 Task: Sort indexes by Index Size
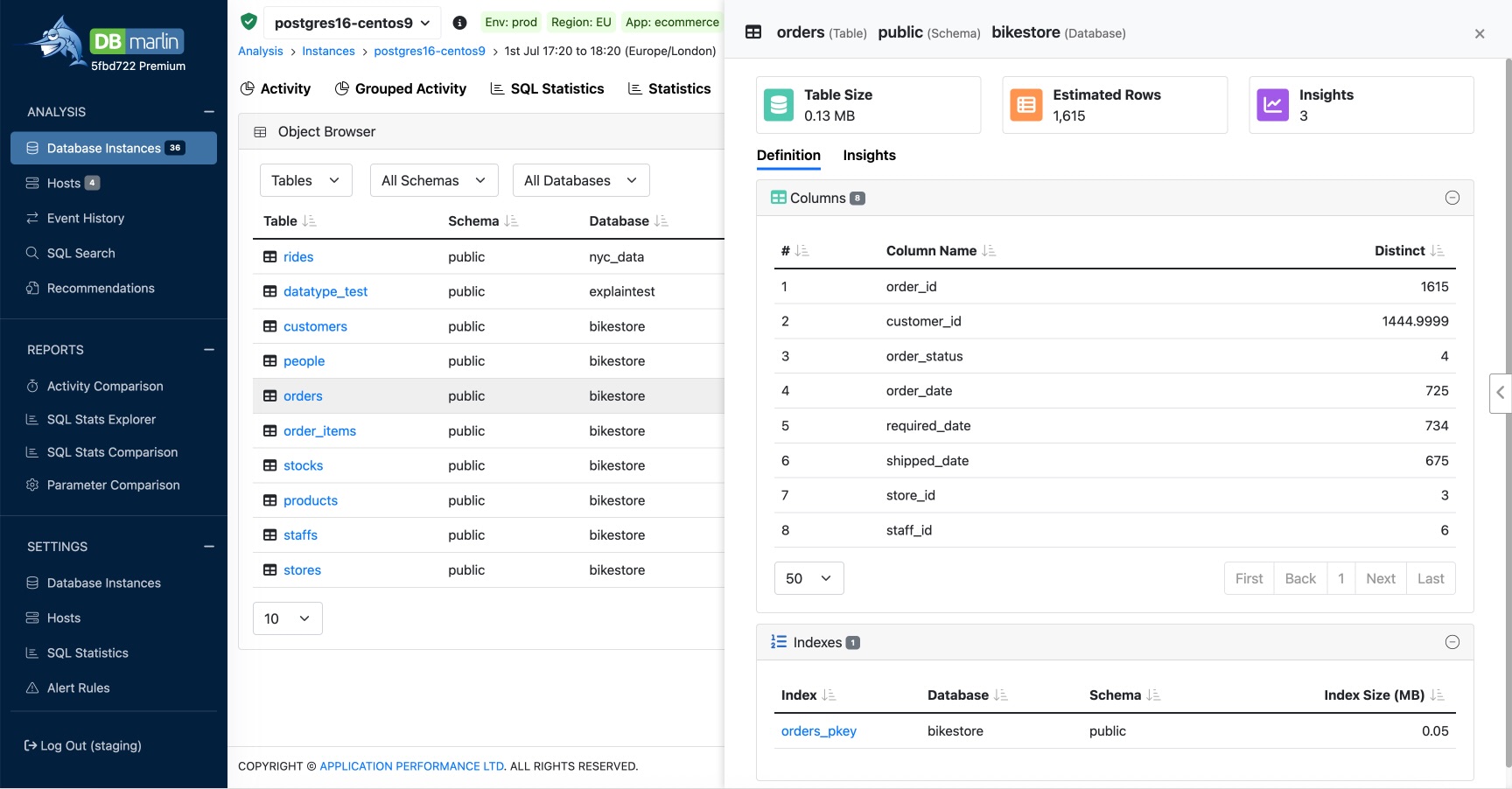1438,695
